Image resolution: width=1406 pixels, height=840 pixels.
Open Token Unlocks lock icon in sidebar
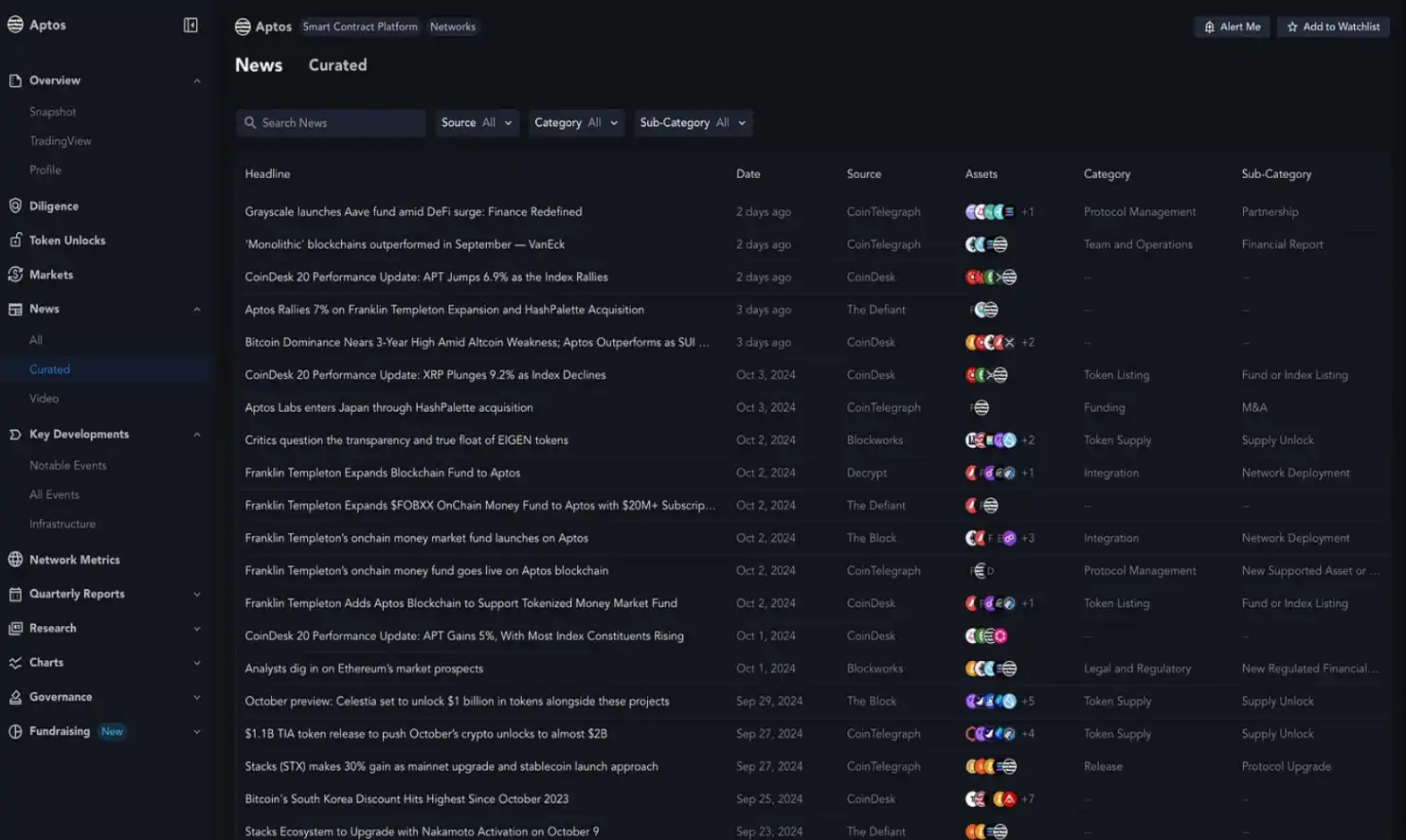[15, 241]
